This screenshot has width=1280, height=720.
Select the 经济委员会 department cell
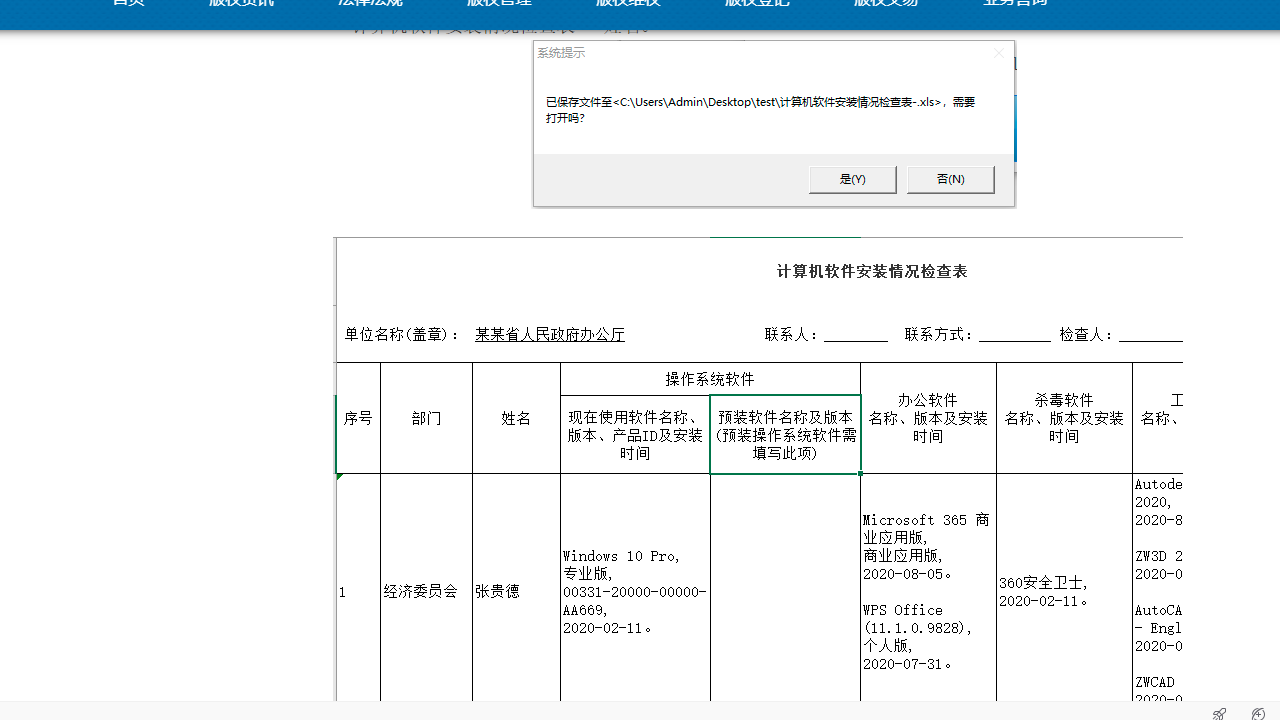(426, 591)
